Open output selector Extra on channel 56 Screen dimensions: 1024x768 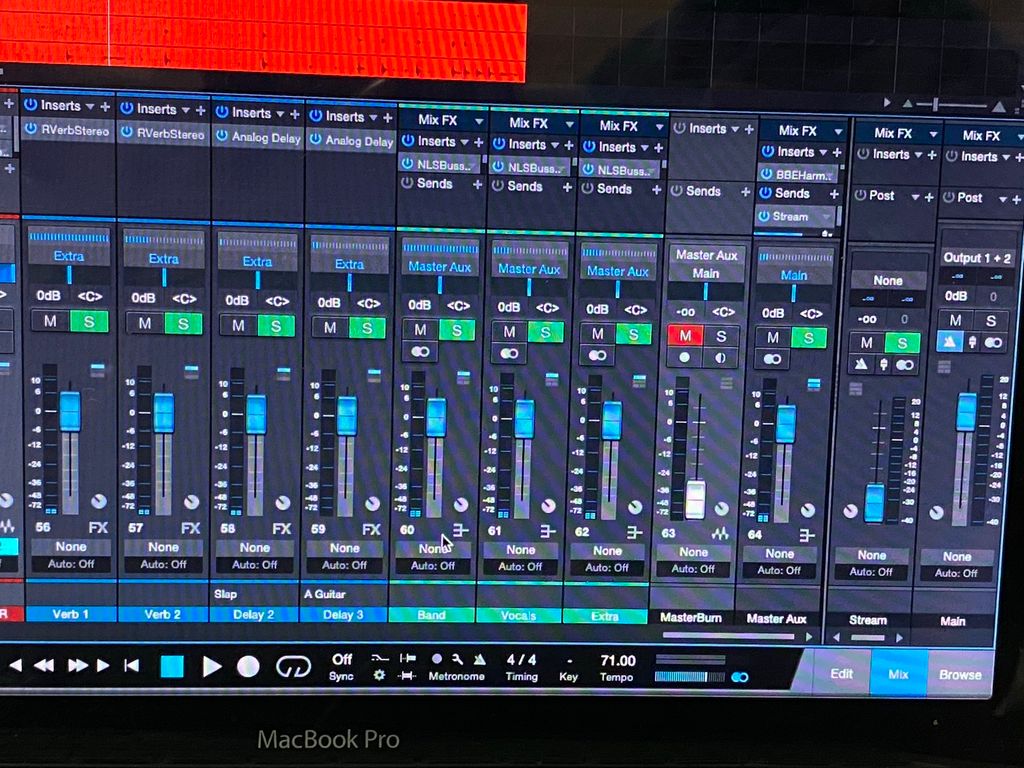(69, 256)
